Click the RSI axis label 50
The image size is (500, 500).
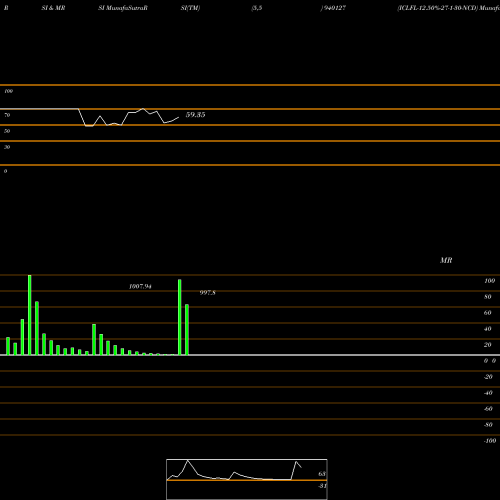[7, 131]
